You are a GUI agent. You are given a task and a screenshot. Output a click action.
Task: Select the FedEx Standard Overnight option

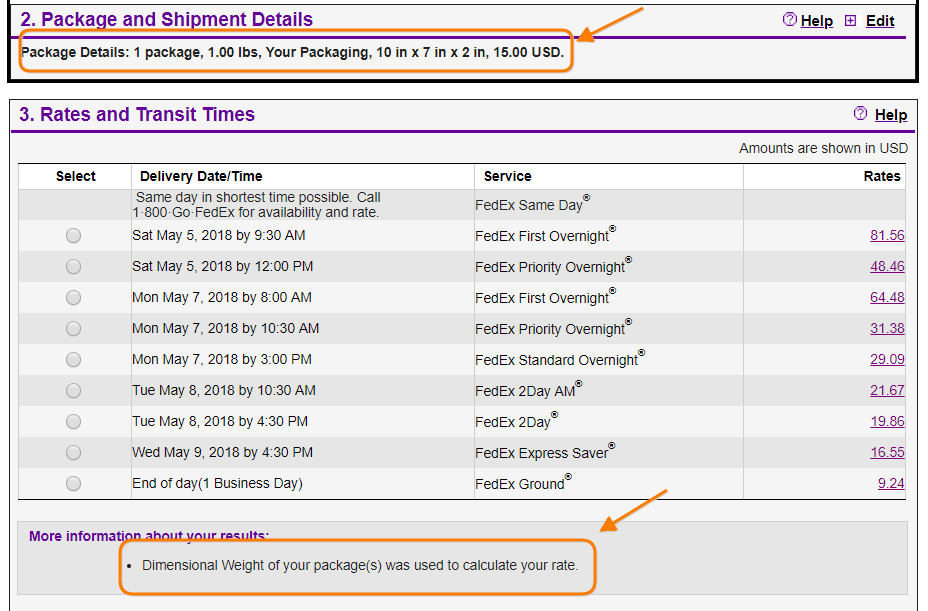72,358
